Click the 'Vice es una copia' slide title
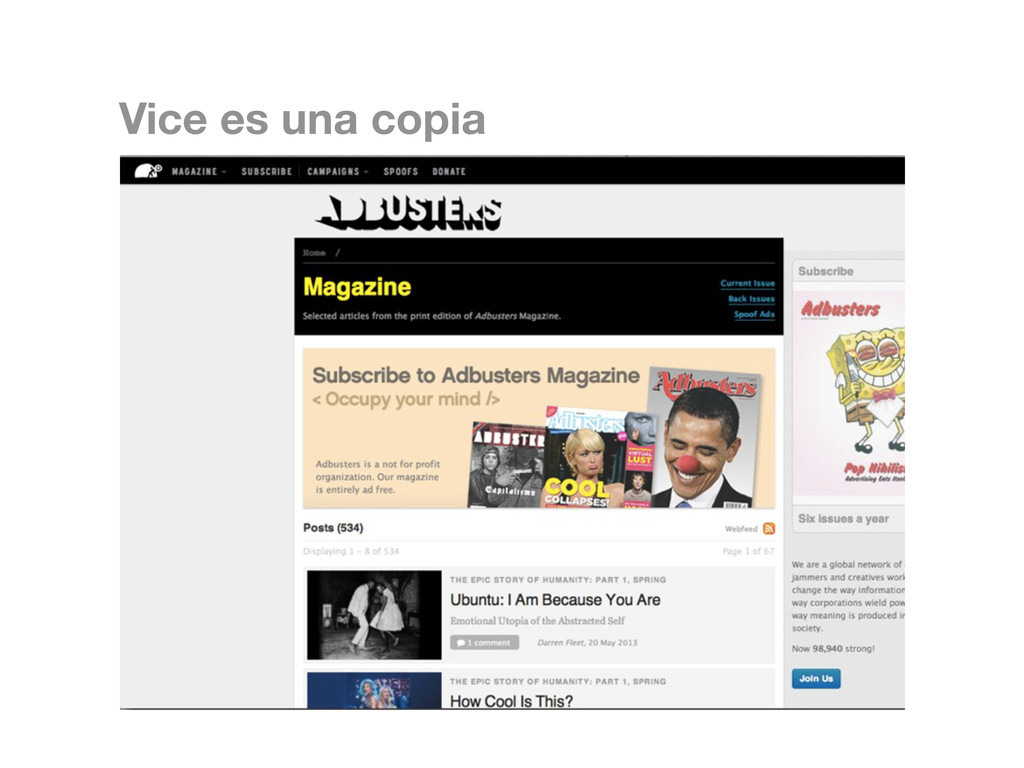 (302, 119)
